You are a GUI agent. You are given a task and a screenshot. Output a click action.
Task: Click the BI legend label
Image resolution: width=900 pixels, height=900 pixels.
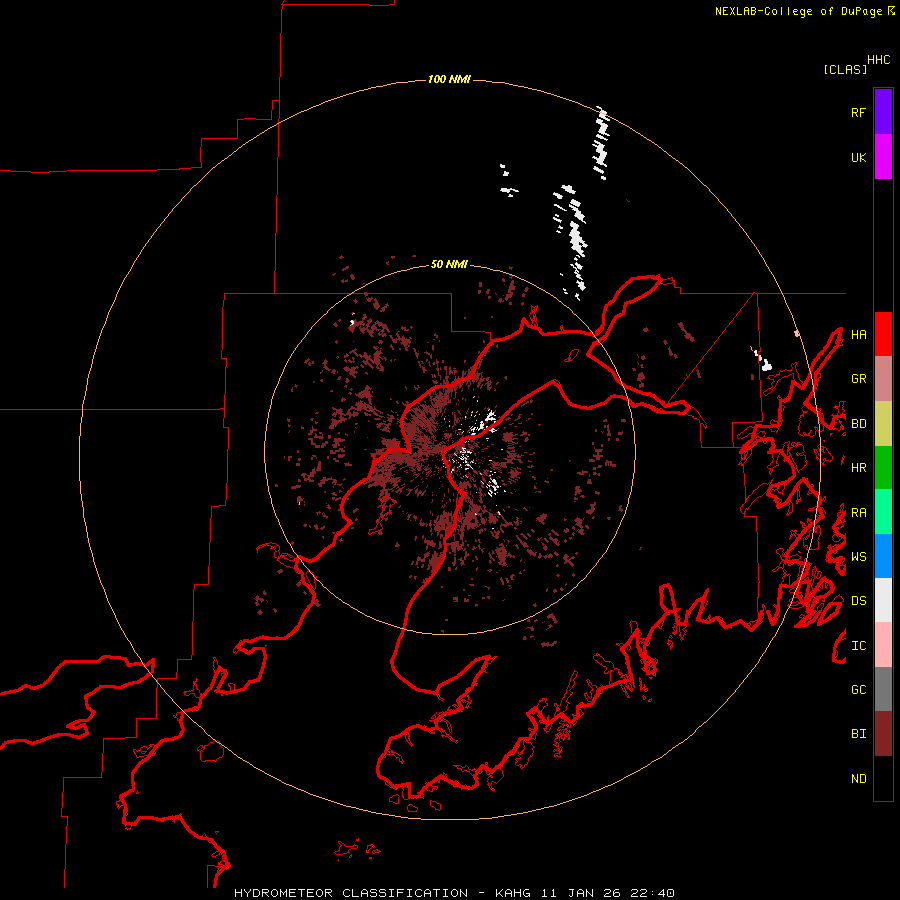858,734
